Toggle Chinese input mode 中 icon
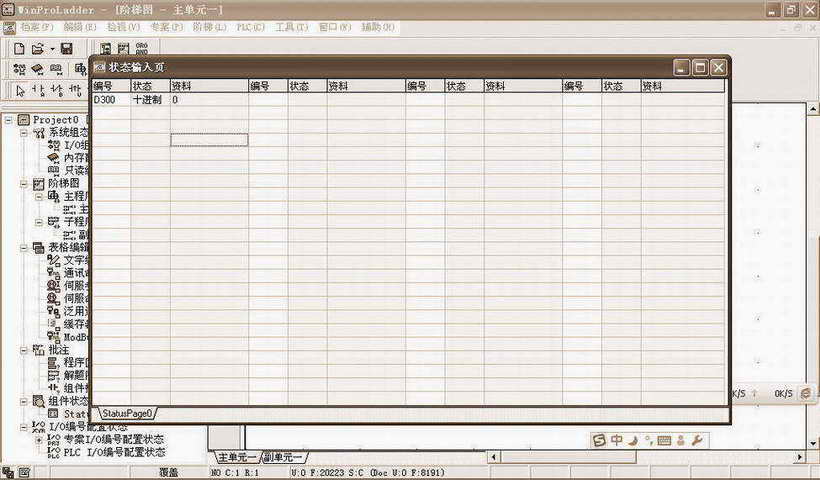This screenshot has height=480, width=820. click(617, 439)
